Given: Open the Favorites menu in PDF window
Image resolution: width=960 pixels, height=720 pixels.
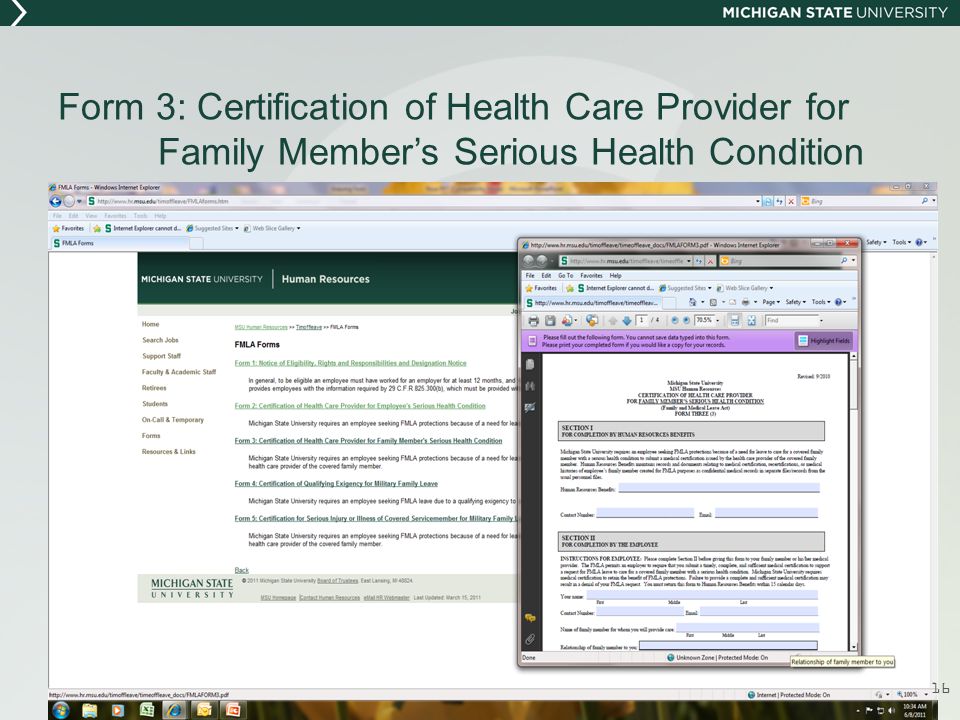Looking at the screenshot, I should (591, 276).
